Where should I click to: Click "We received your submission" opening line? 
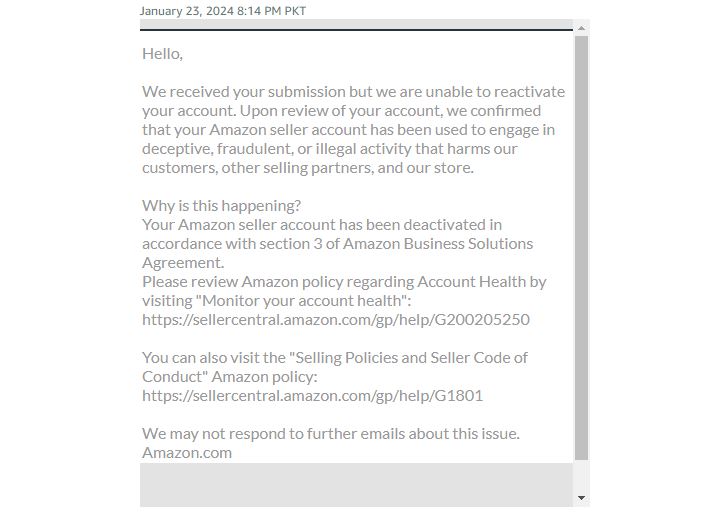353,92
